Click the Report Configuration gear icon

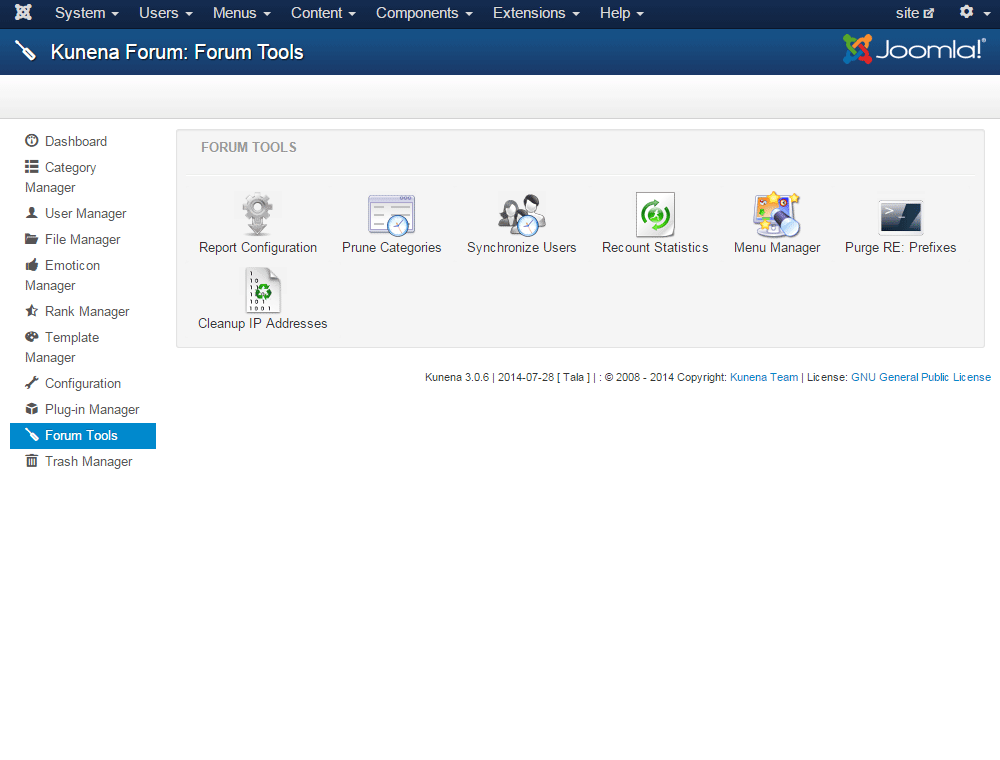(x=258, y=214)
